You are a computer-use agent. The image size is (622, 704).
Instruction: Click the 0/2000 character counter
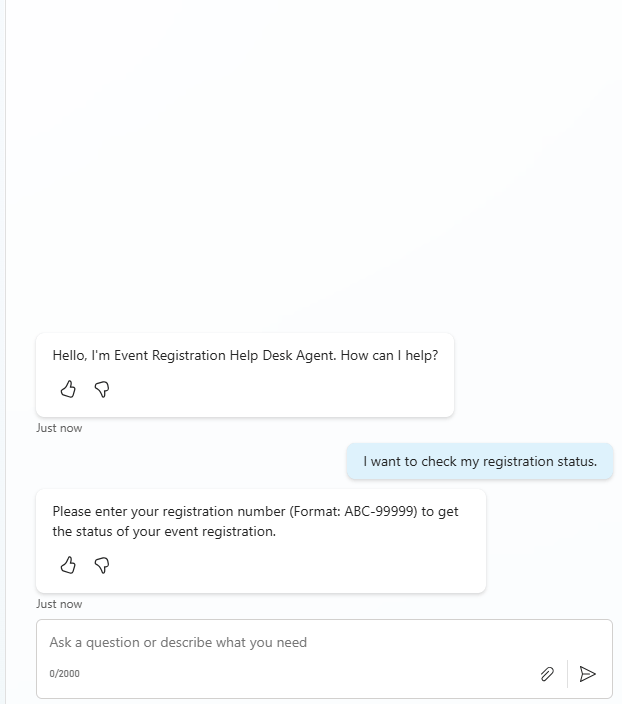[64, 674]
